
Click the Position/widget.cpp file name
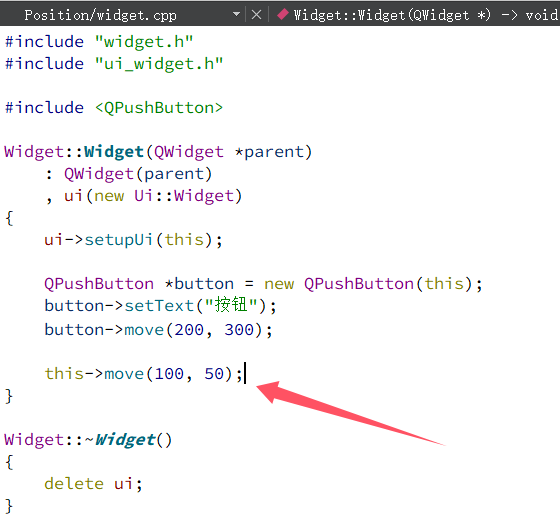tap(100, 15)
